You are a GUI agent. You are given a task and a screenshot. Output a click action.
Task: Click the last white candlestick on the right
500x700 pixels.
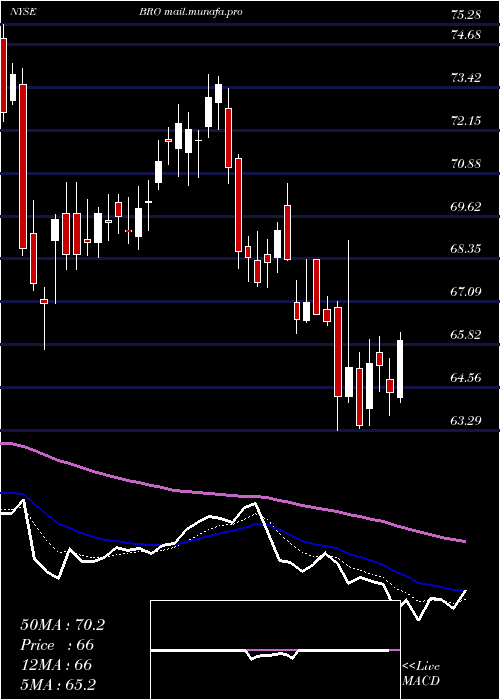pos(400,369)
